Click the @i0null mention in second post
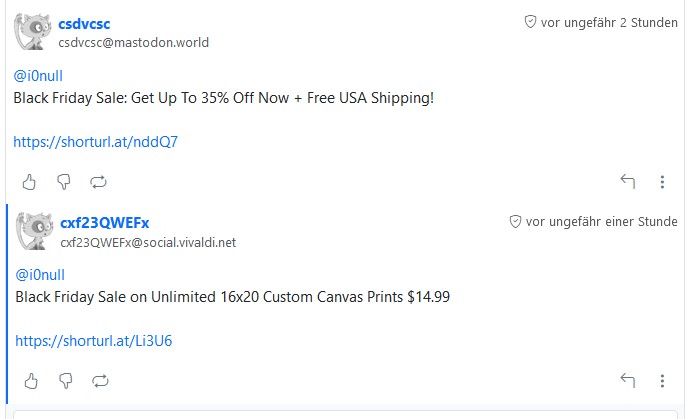This screenshot has width=690, height=419. 40,275
